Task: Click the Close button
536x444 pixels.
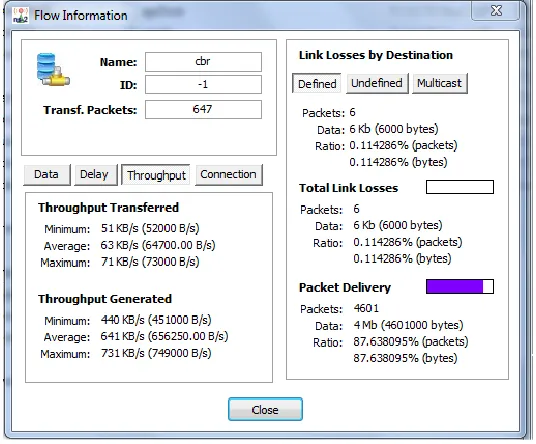Action: pos(265,409)
